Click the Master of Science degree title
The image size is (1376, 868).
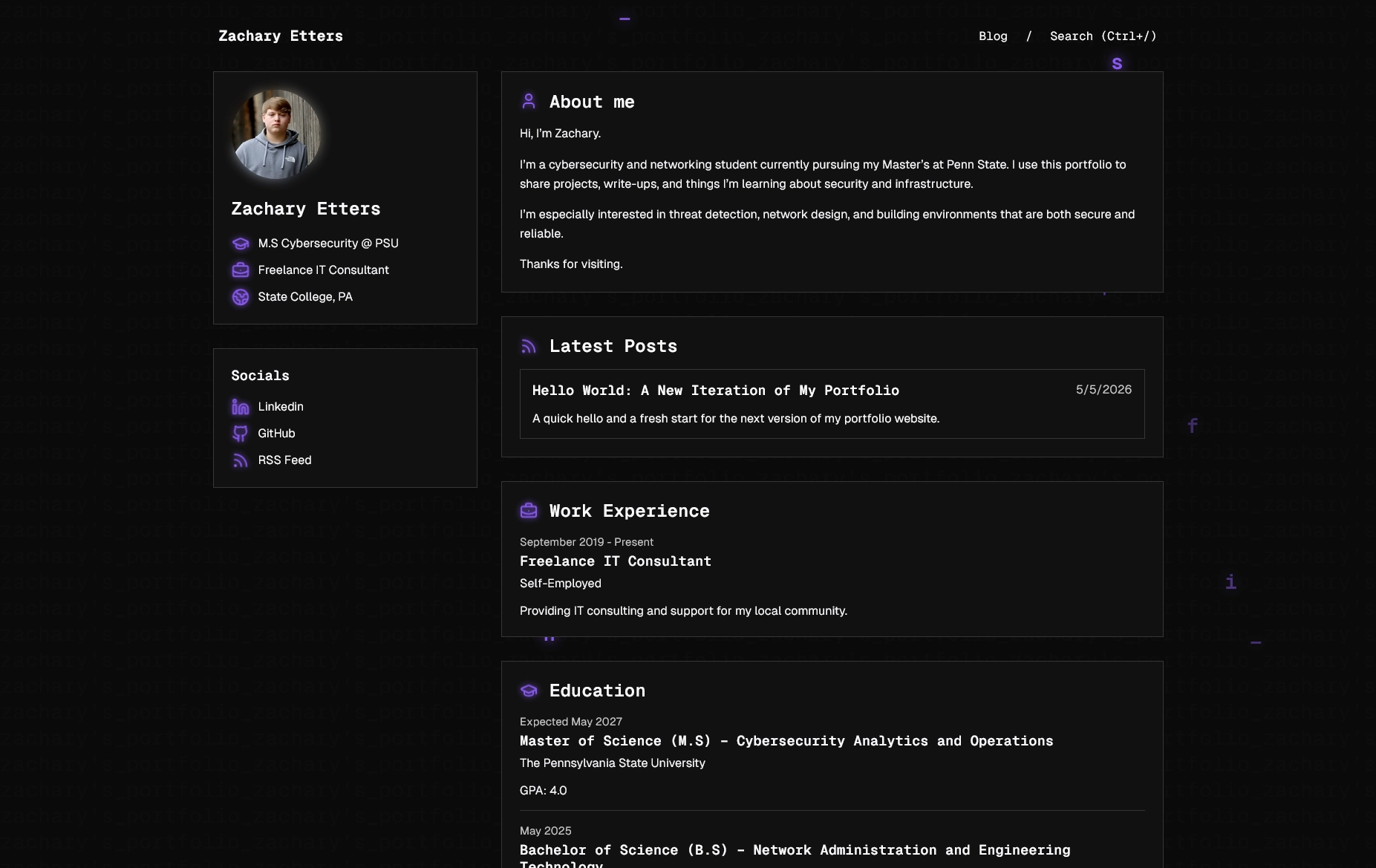pyautogui.click(x=786, y=741)
